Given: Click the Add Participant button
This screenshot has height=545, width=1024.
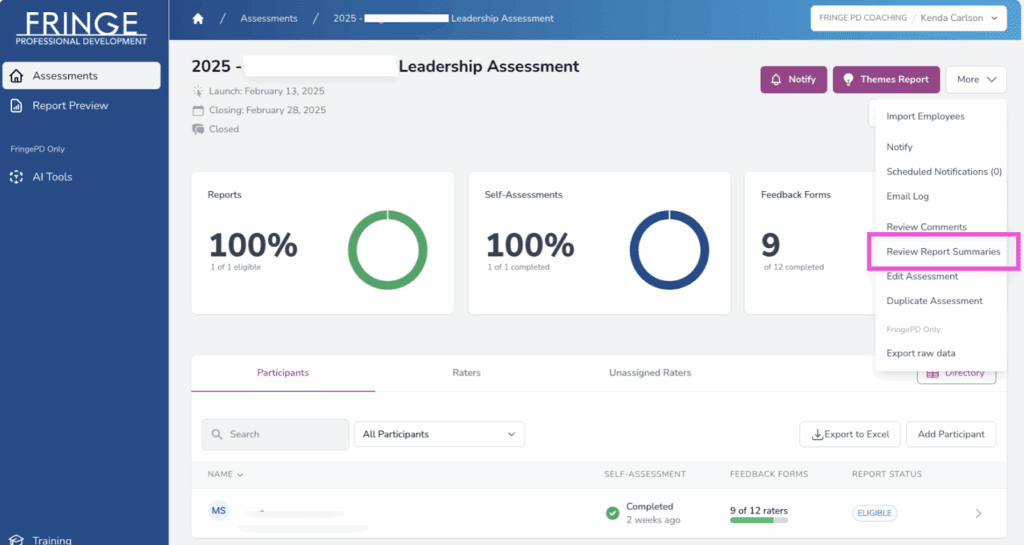Looking at the screenshot, I should (x=950, y=434).
